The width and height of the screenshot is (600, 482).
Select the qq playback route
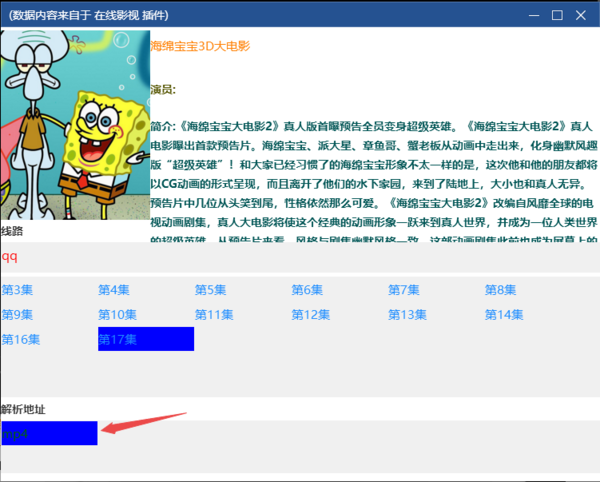coord(10,256)
